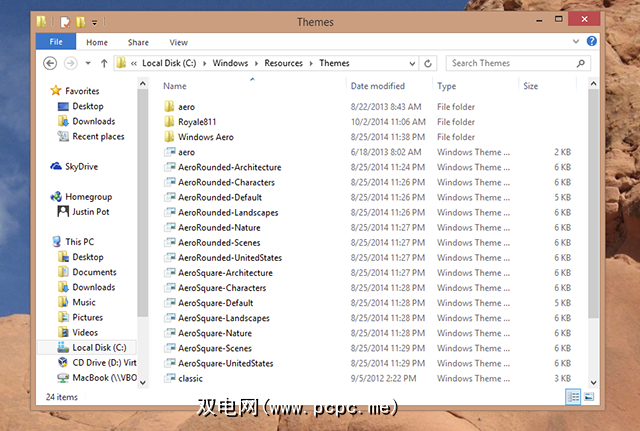Click Properties icon in quick access toolbar
The image size is (640, 431).
[x=65, y=22]
